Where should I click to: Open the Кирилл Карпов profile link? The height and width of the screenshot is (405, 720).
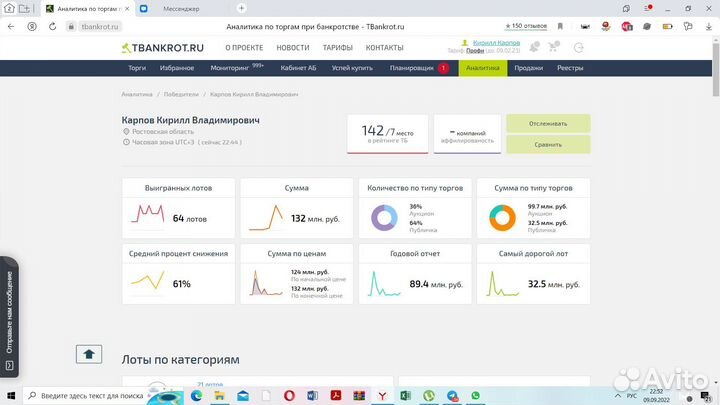[x=496, y=43]
